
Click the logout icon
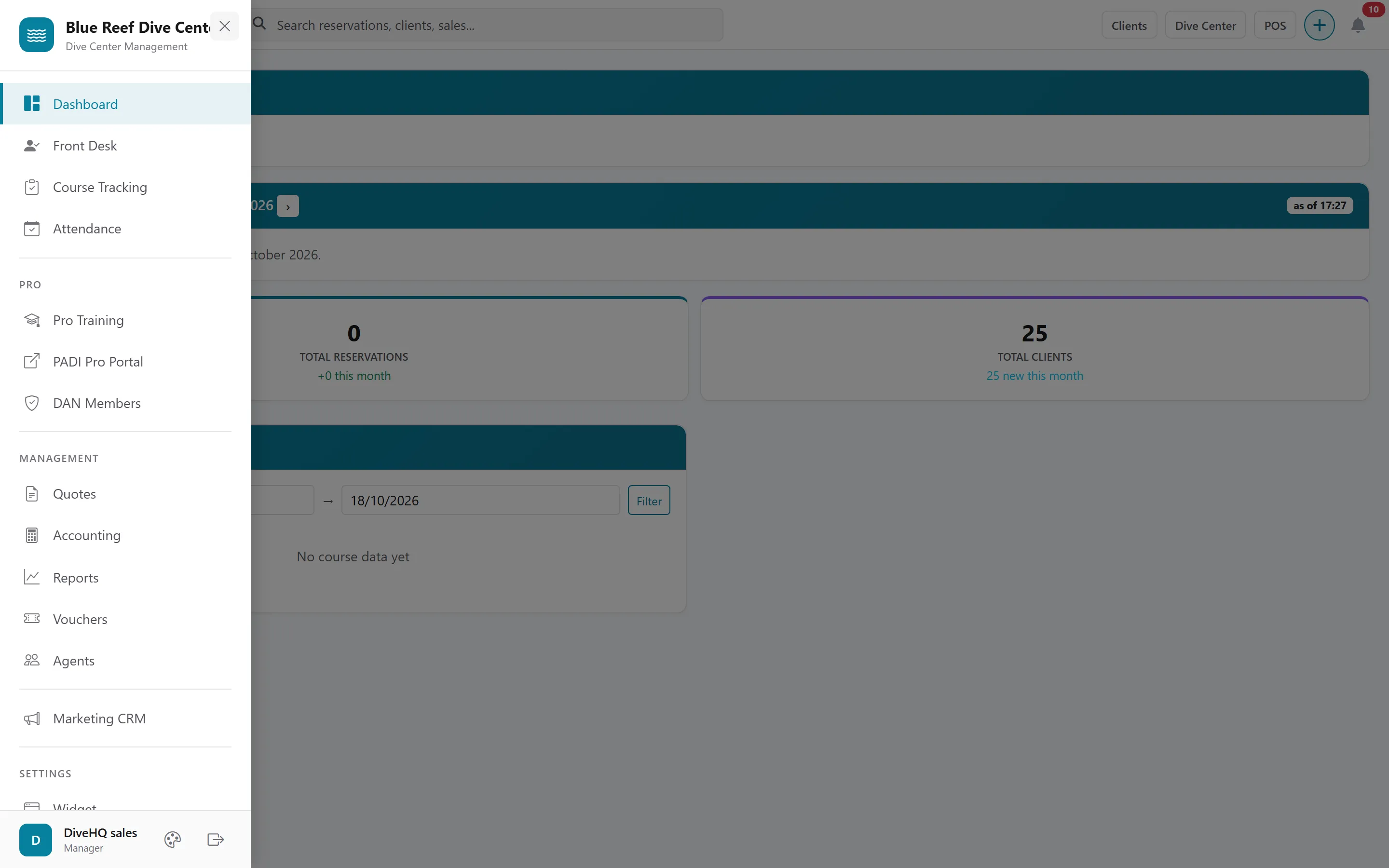216,840
